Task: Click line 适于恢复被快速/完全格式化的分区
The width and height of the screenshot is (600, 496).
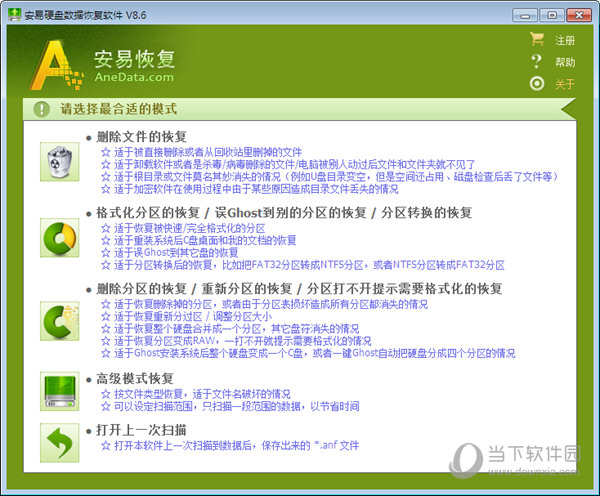Action: click(183, 228)
